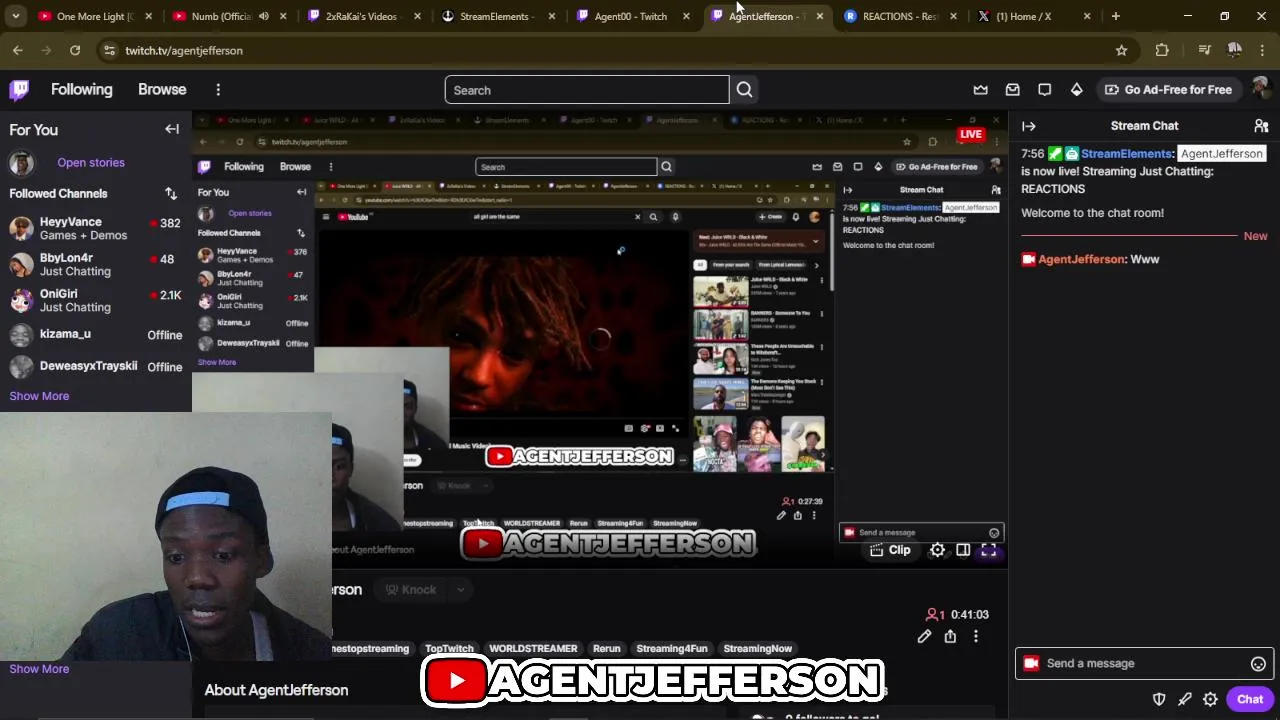Select the Streaming4Fun tag
This screenshot has height=720, width=1280.
click(672, 649)
